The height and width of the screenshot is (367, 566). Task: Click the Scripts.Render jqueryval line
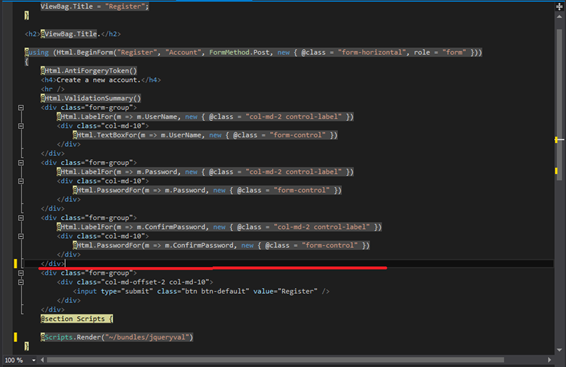117,337
